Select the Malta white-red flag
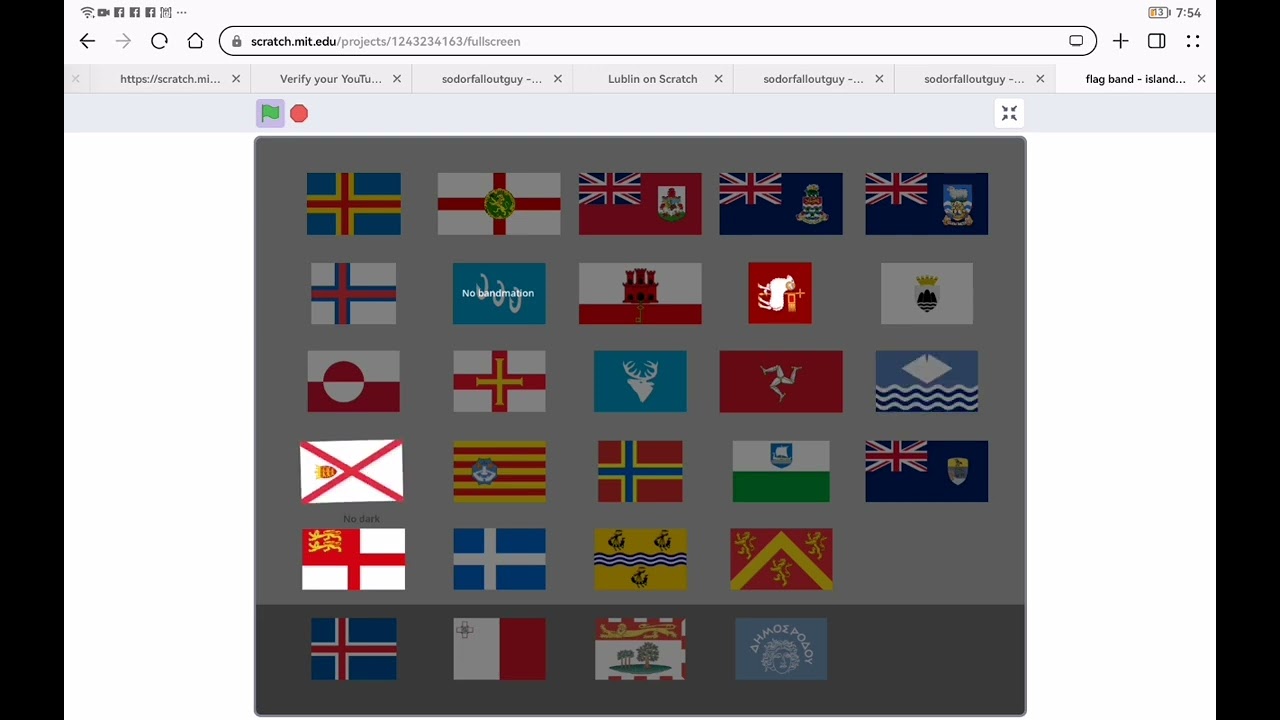 click(499, 649)
